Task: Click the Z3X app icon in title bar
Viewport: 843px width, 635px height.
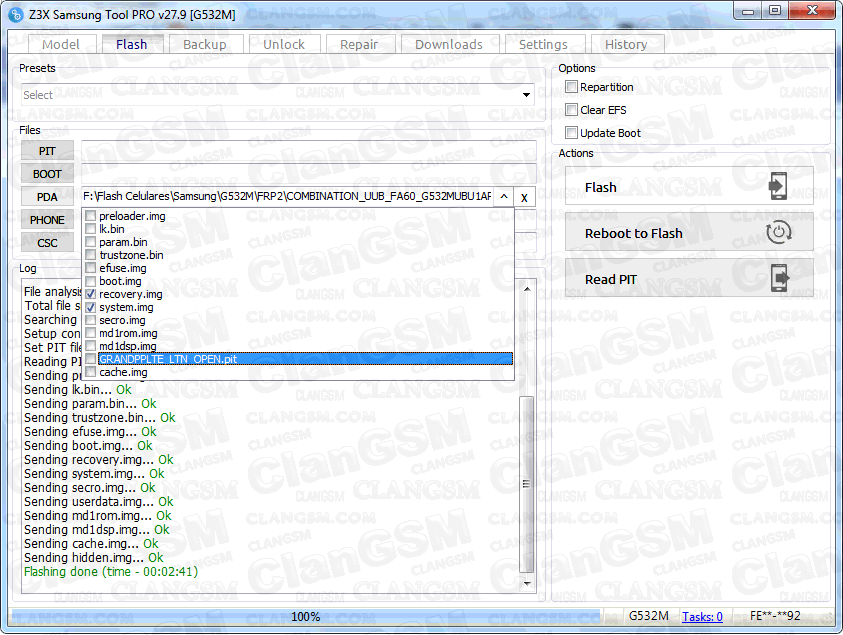Action: click(16, 15)
